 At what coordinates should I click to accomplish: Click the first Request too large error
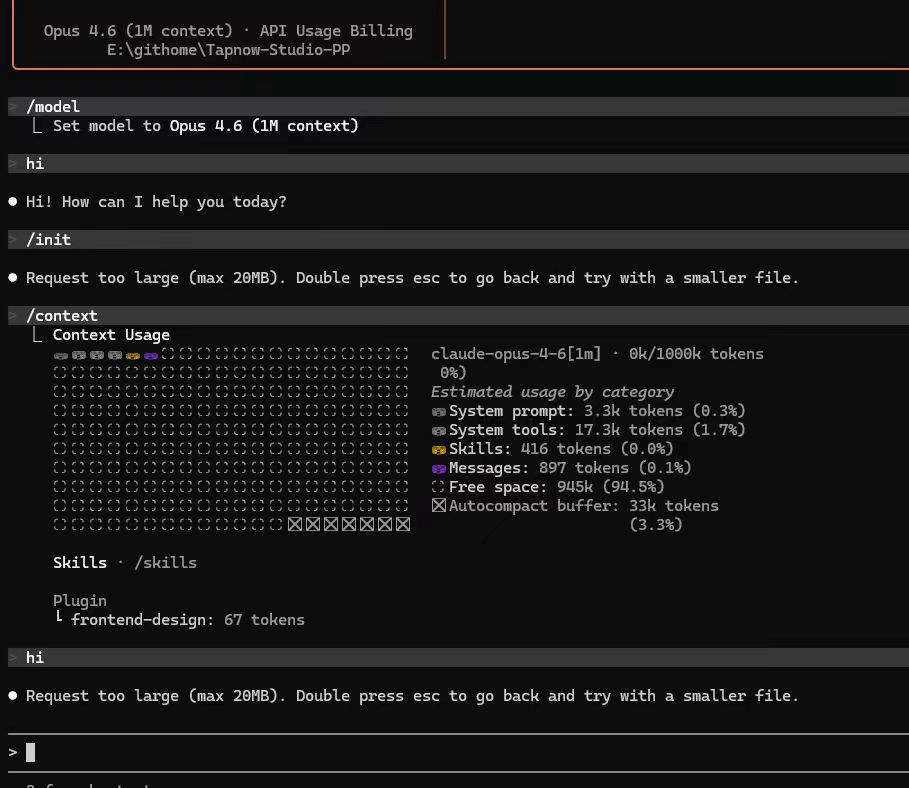coord(412,278)
